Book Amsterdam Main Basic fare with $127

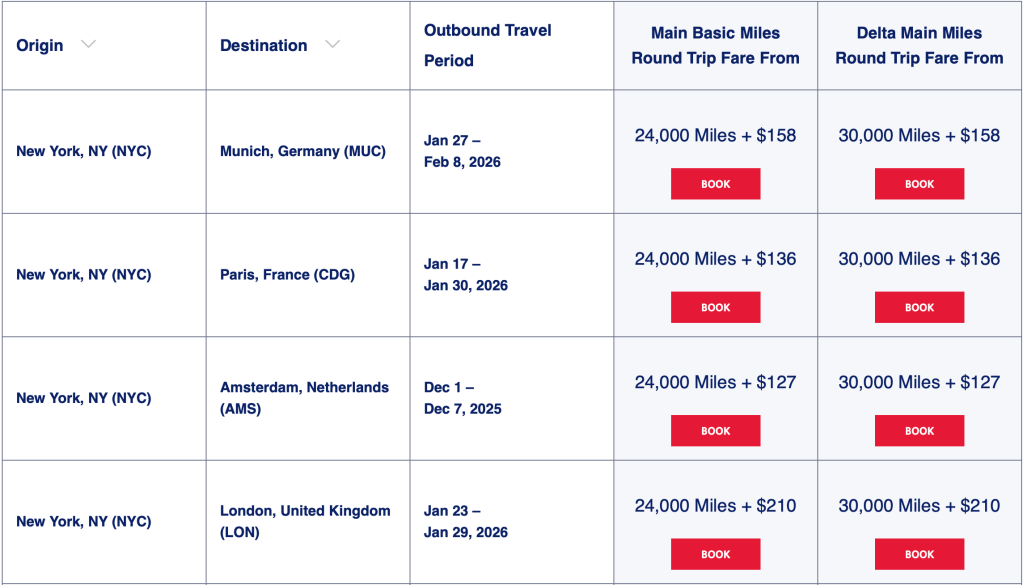point(715,431)
